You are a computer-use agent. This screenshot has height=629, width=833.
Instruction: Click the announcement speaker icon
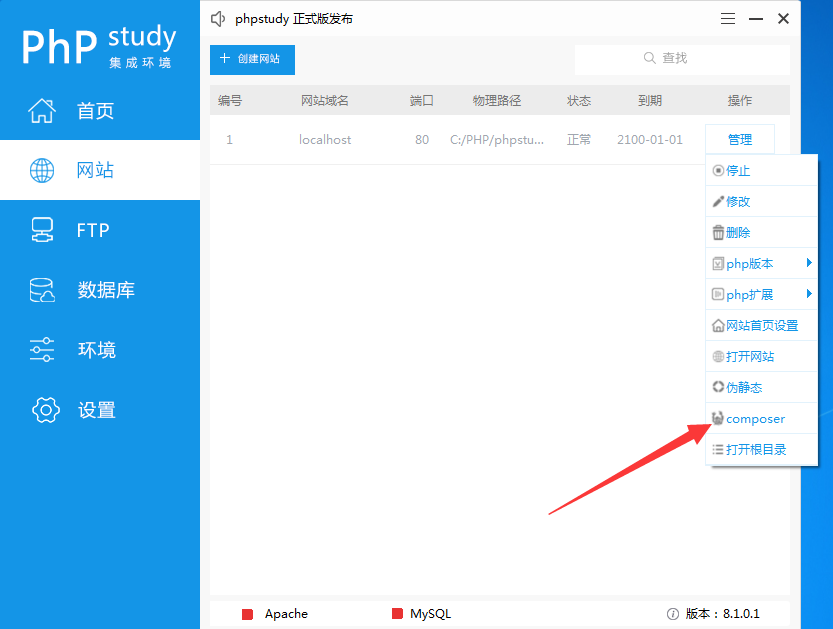(x=218, y=18)
